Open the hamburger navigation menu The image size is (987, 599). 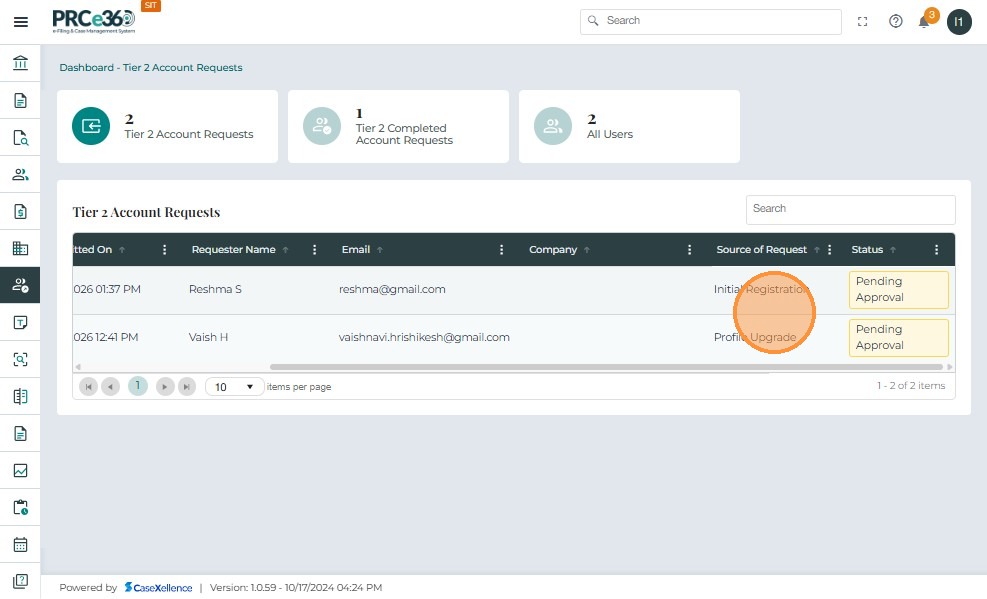coord(21,22)
